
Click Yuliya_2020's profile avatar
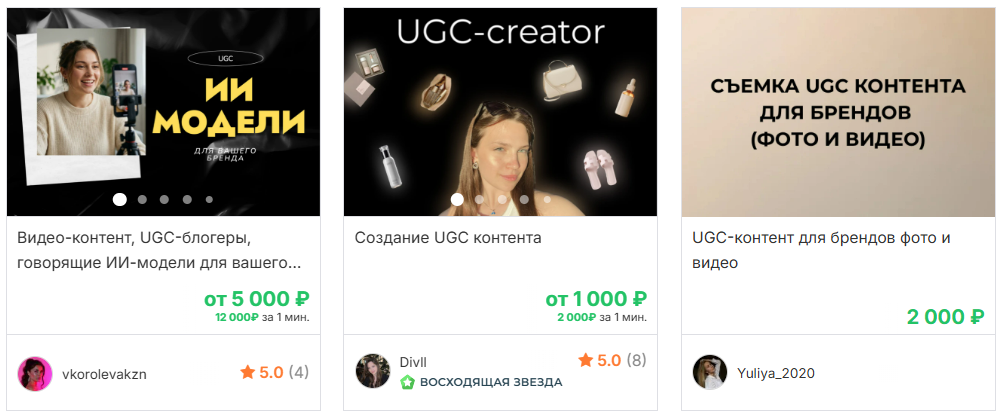[710, 372]
